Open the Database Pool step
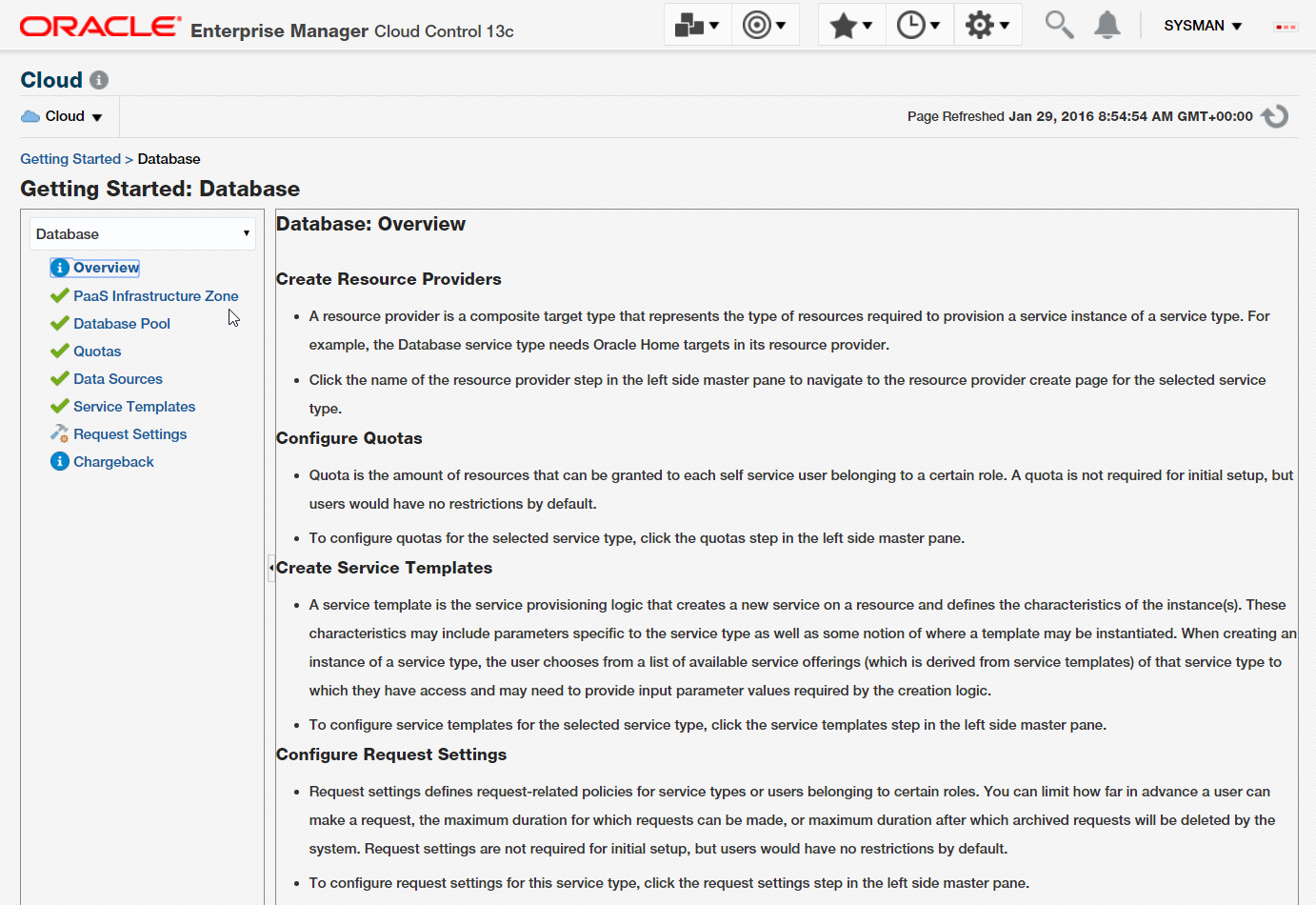Image resolution: width=1316 pixels, height=905 pixels. (122, 324)
